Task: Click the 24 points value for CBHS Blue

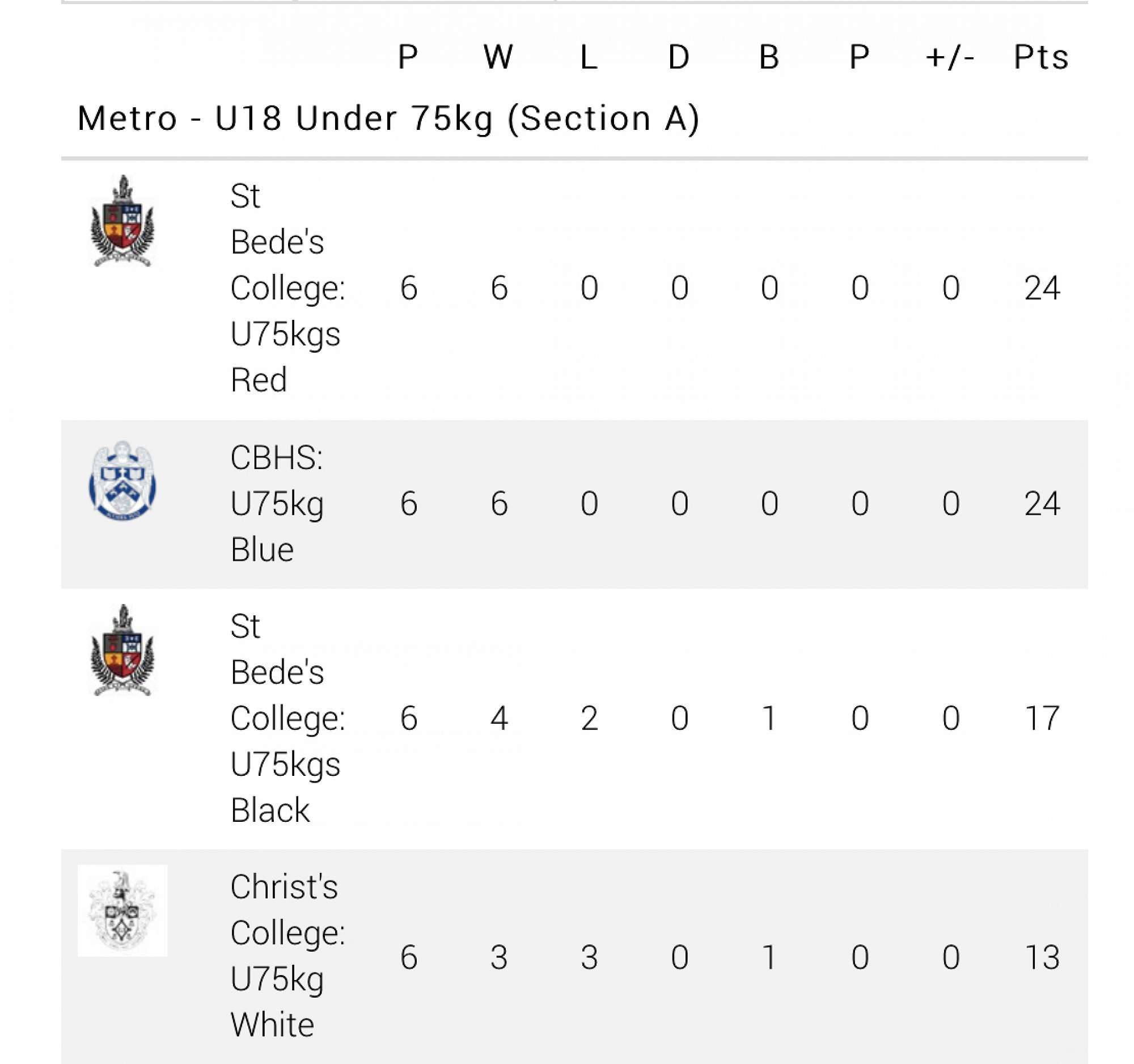Action: click(x=1042, y=503)
